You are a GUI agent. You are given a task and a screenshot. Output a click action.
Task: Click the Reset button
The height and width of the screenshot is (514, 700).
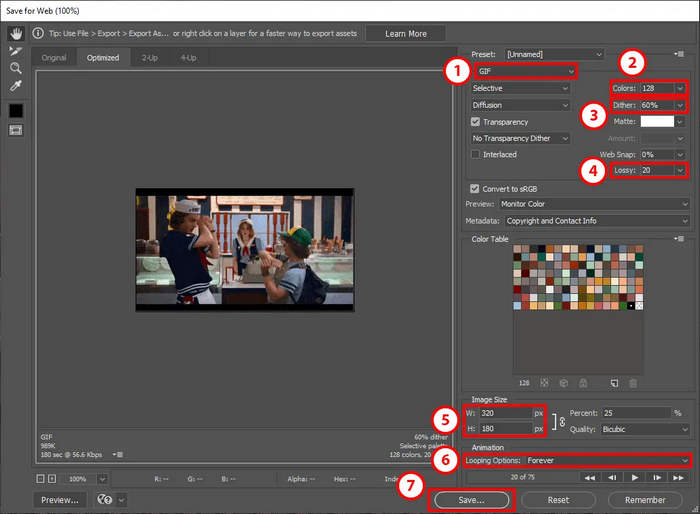pos(558,500)
